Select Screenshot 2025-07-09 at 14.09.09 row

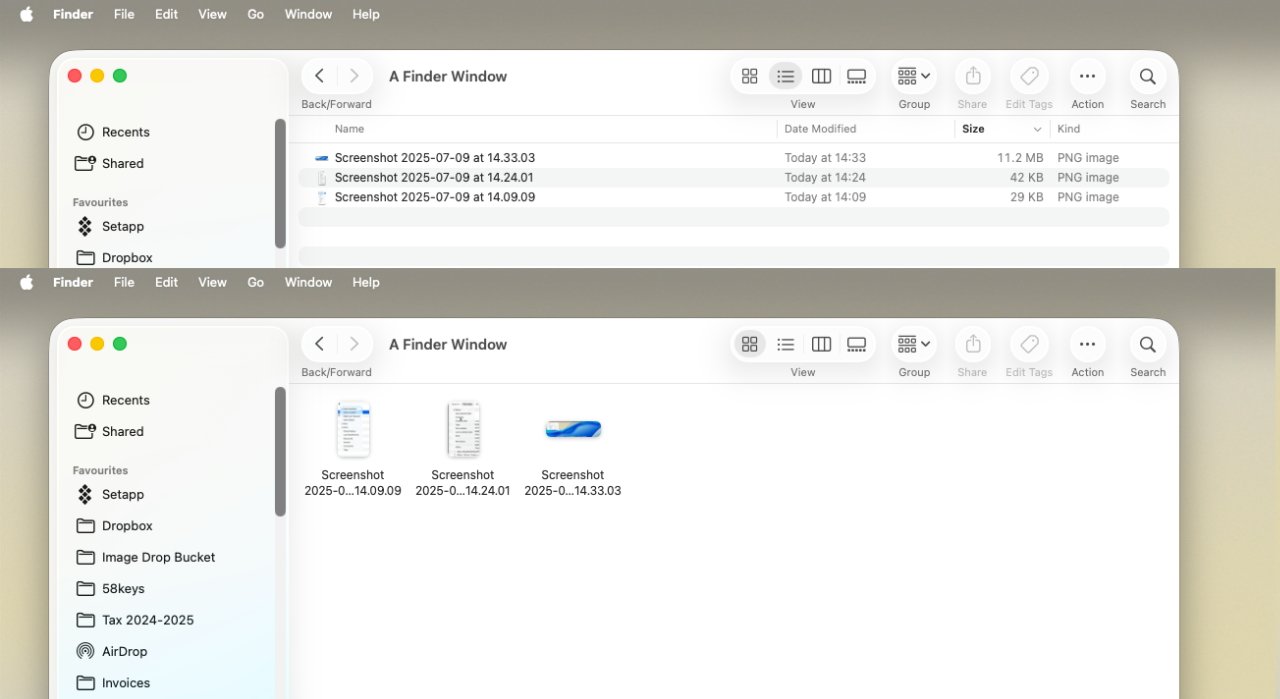click(x=734, y=198)
